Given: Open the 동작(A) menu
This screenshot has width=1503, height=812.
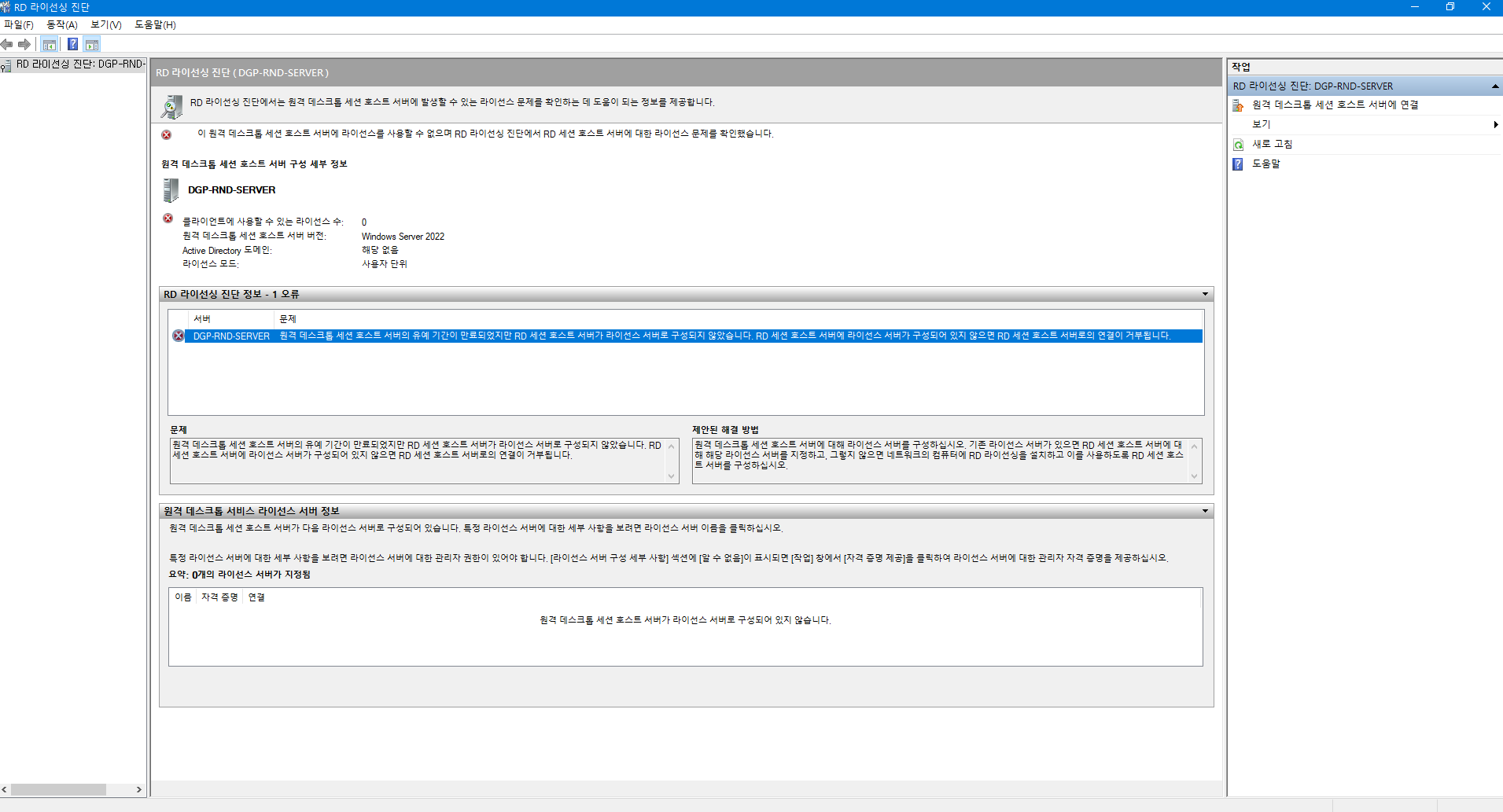Looking at the screenshot, I should (x=62, y=25).
